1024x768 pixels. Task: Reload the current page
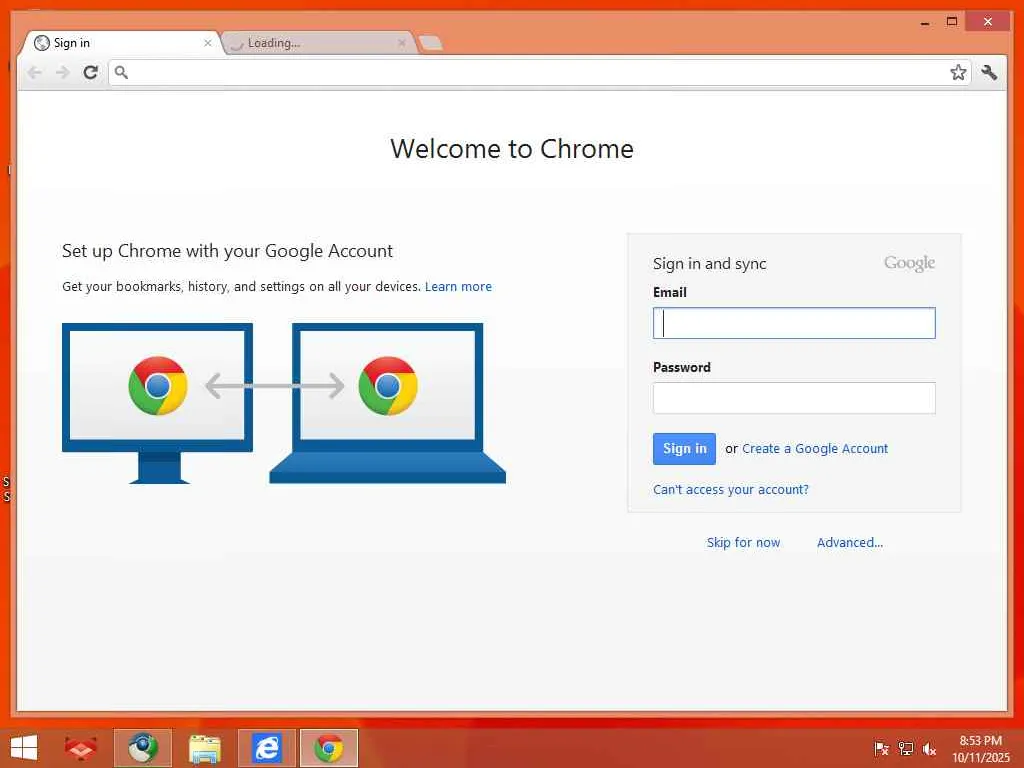point(91,72)
